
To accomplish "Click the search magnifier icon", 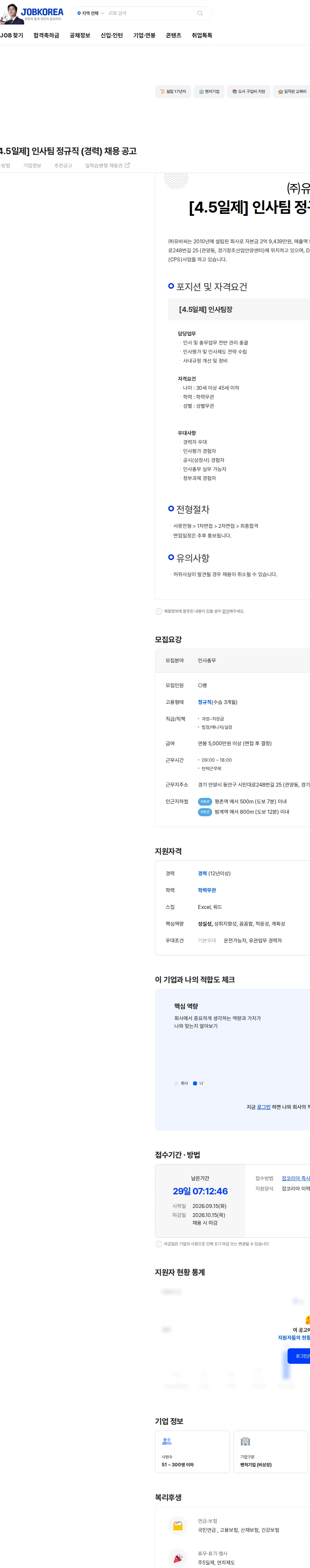I will click(200, 14).
